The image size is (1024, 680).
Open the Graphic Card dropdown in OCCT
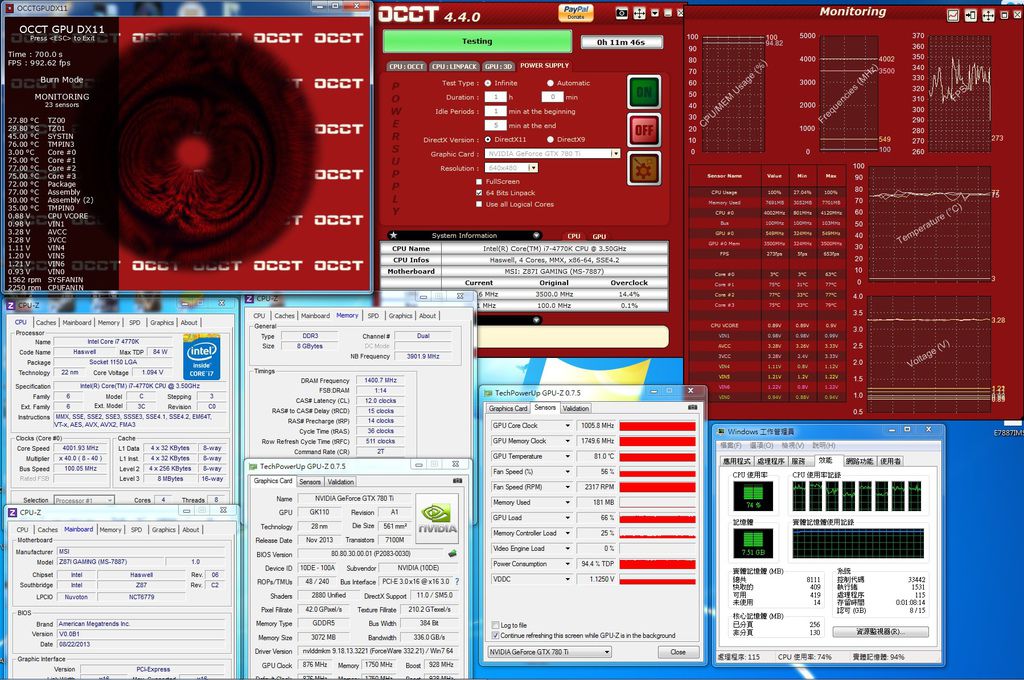[615, 154]
